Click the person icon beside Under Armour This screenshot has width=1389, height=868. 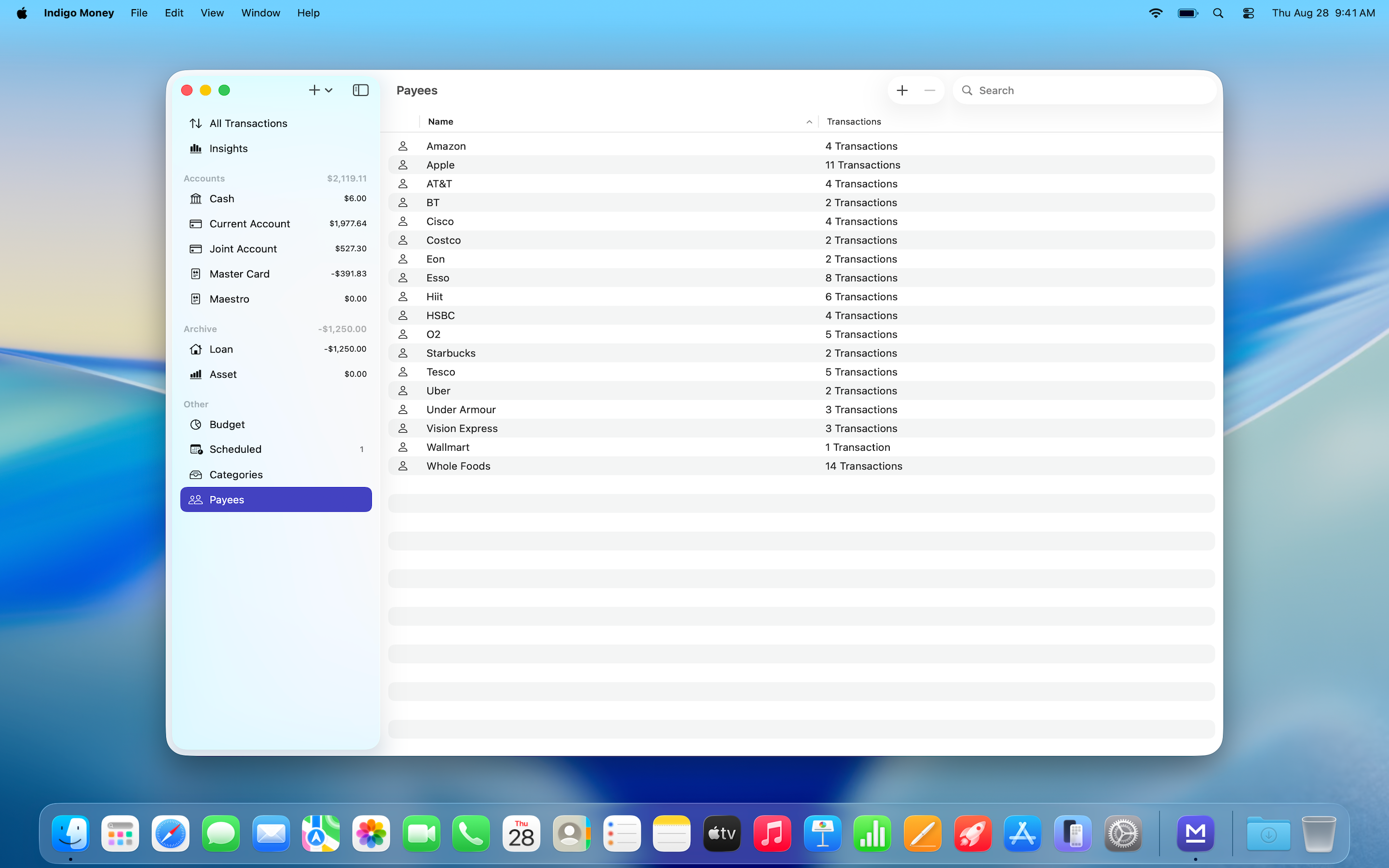[x=403, y=410]
